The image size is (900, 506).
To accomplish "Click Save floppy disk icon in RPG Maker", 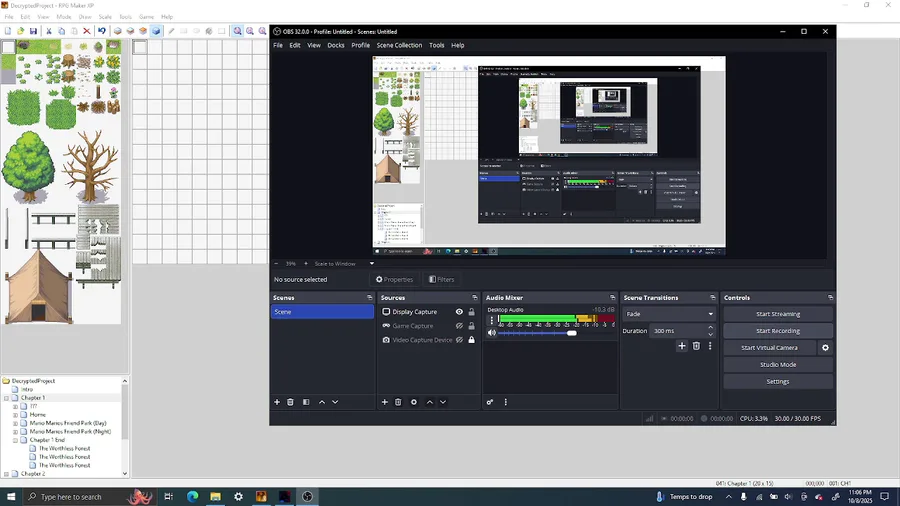I will pos(33,31).
